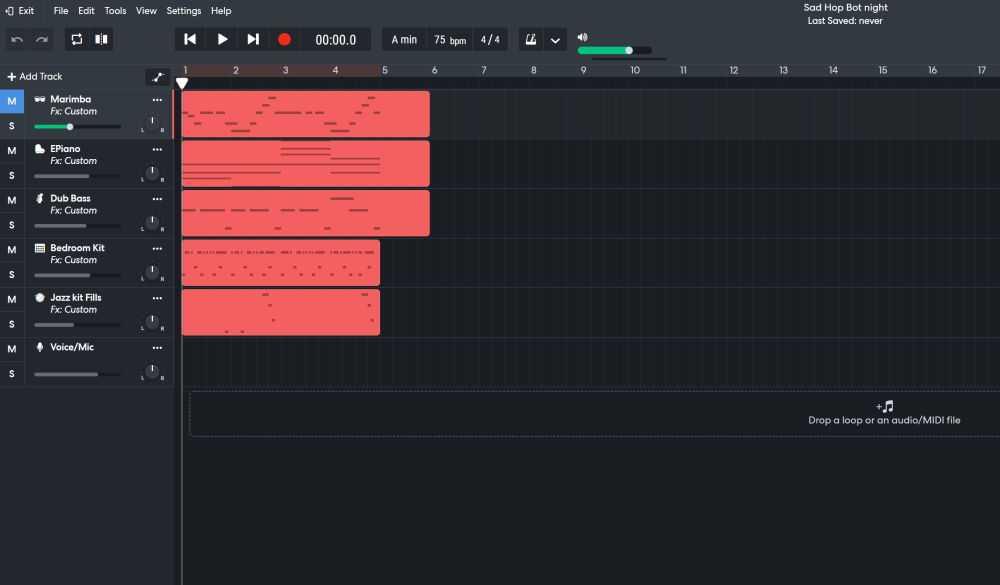Click the EPiano instrument icon
The image size is (1000, 585).
40,149
